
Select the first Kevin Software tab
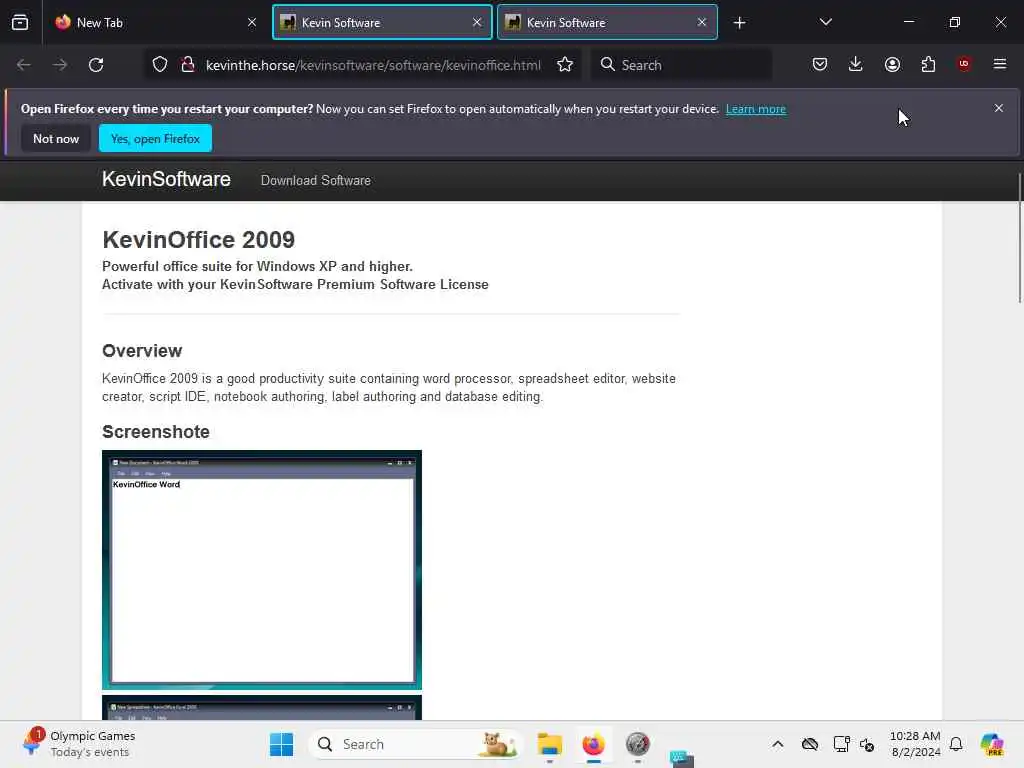tap(382, 22)
